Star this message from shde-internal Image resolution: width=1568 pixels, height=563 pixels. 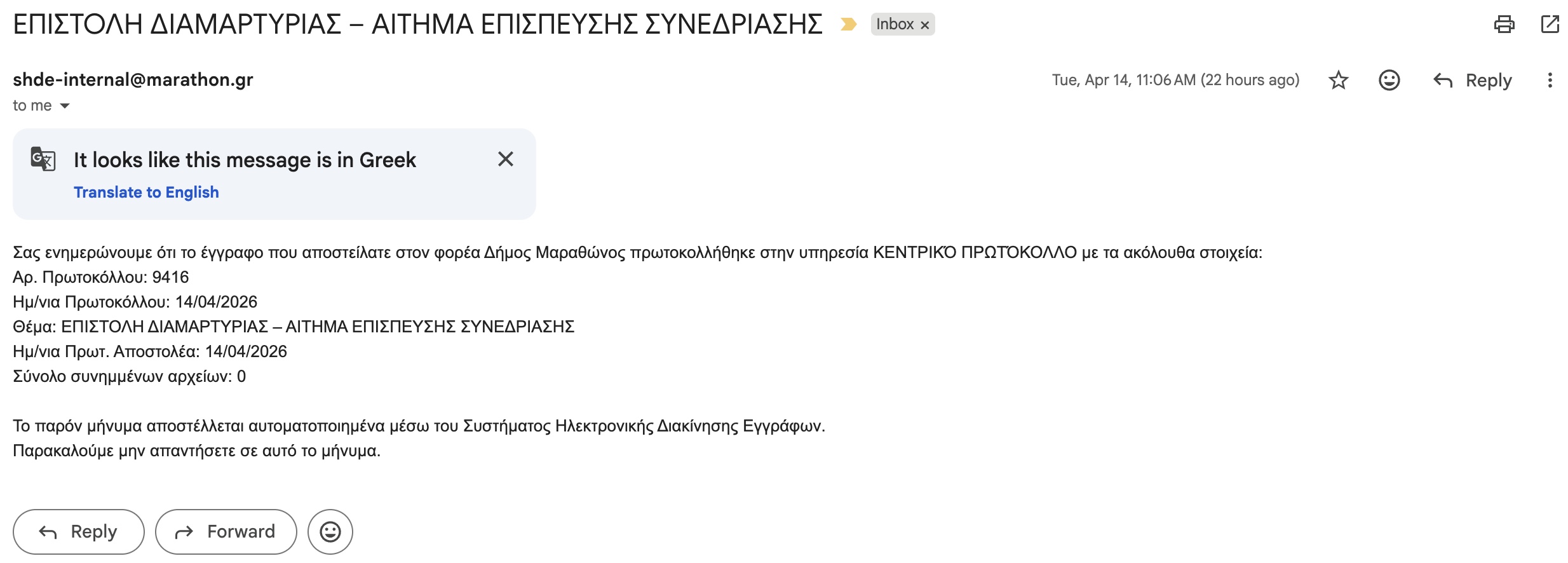coord(1339,80)
